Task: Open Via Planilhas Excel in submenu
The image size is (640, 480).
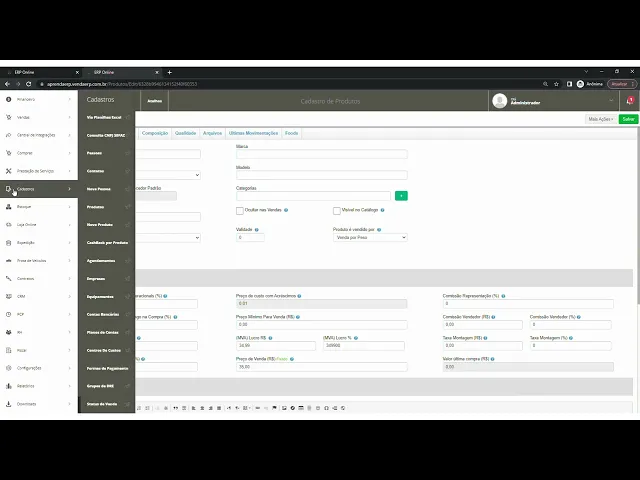Action: coord(104,117)
